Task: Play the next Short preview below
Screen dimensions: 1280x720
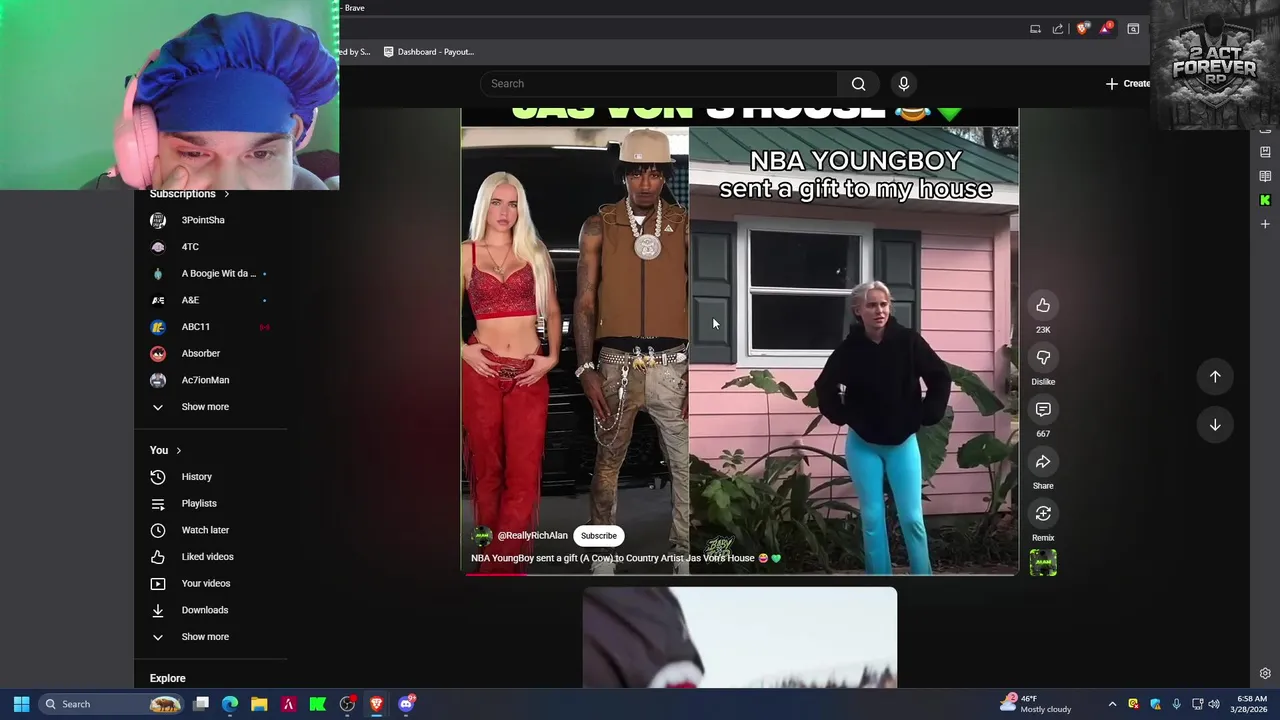Action: pyautogui.click(x=740, y=638)
